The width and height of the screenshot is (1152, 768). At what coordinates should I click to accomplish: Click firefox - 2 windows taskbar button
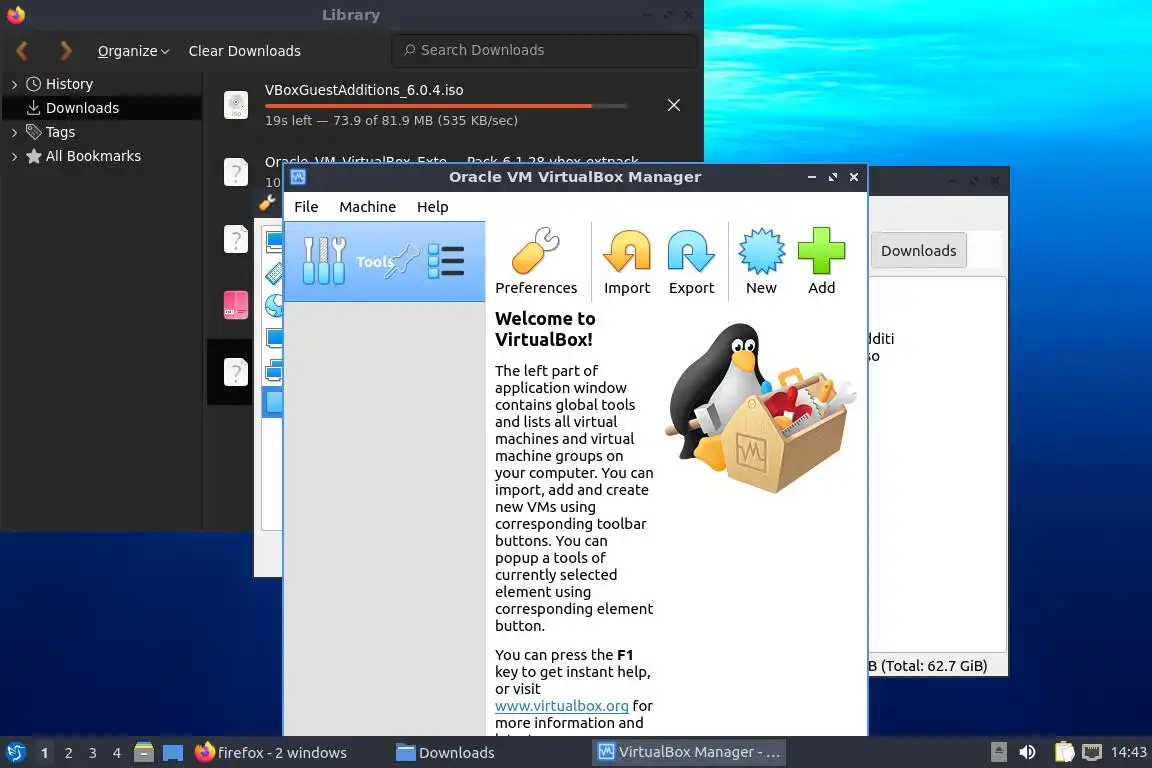(271, 753)
